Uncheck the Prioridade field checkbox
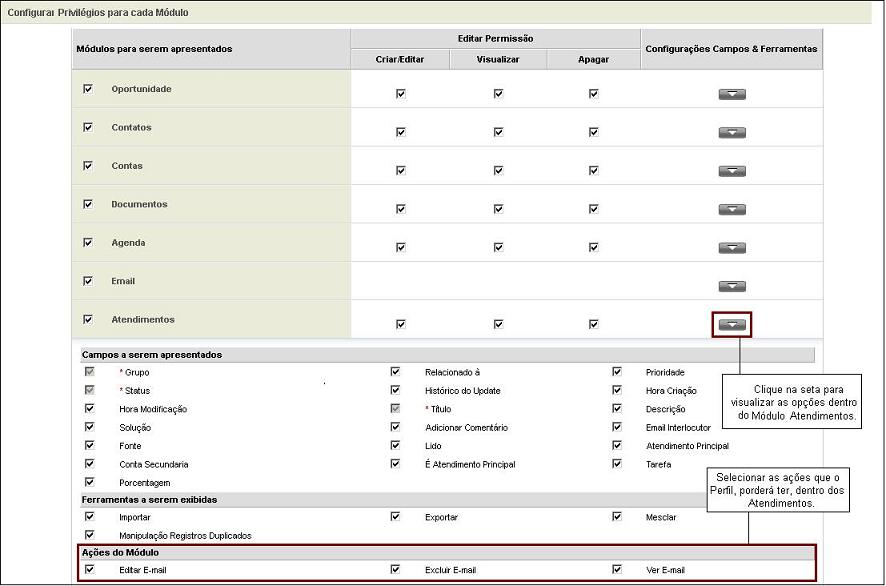This screenshot has height=586, width=886. tap(617, 372)
